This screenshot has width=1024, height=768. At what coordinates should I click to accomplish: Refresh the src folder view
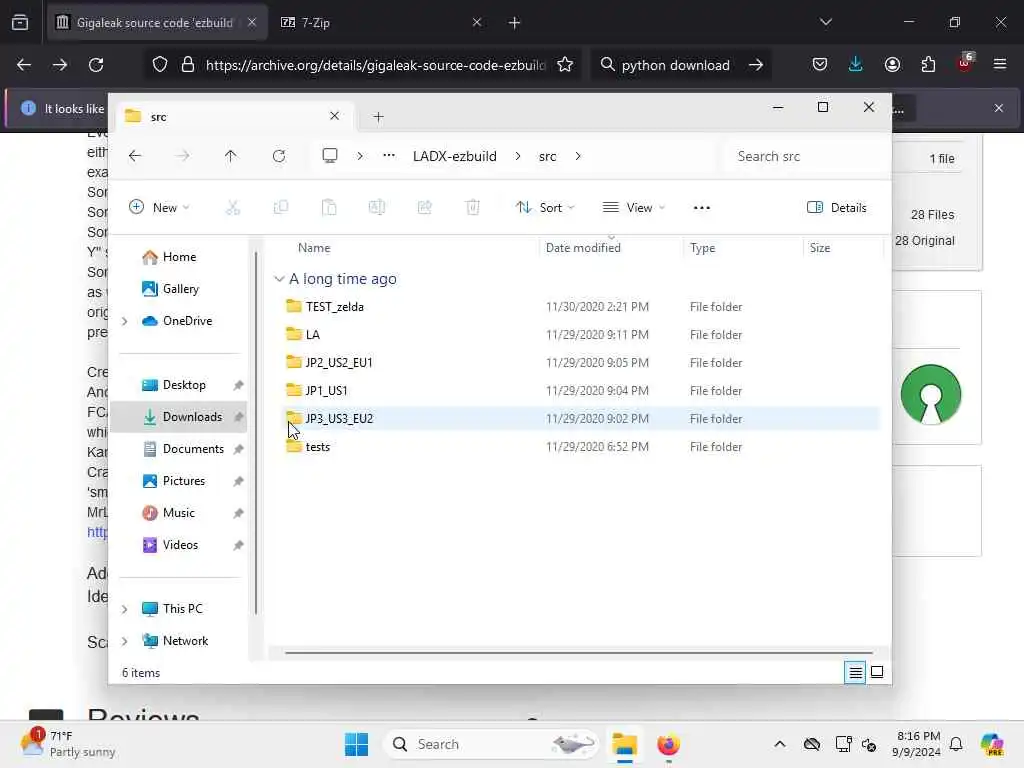[279, 156]
